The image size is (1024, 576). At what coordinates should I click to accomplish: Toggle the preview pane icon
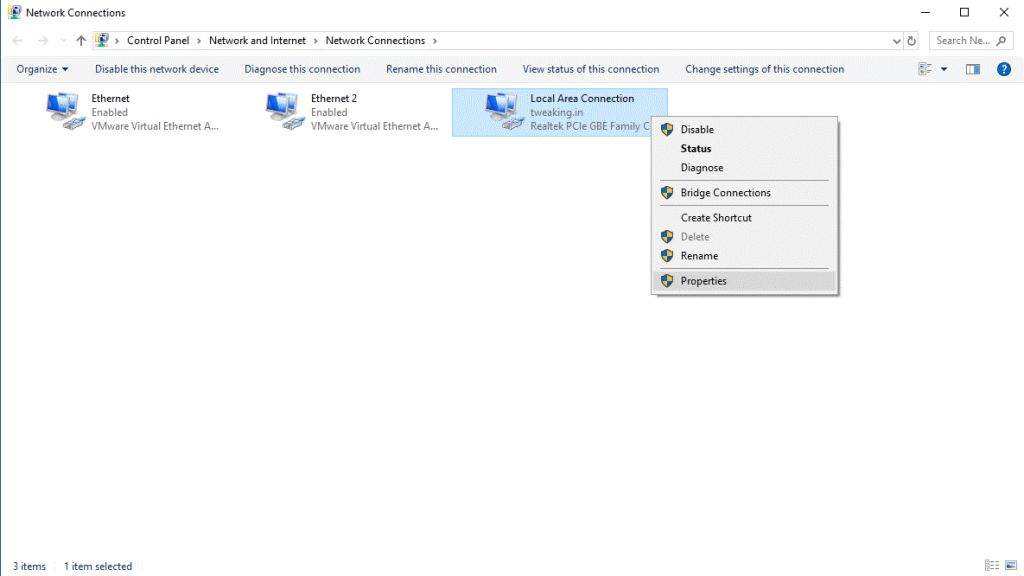(x=973, y=69)
